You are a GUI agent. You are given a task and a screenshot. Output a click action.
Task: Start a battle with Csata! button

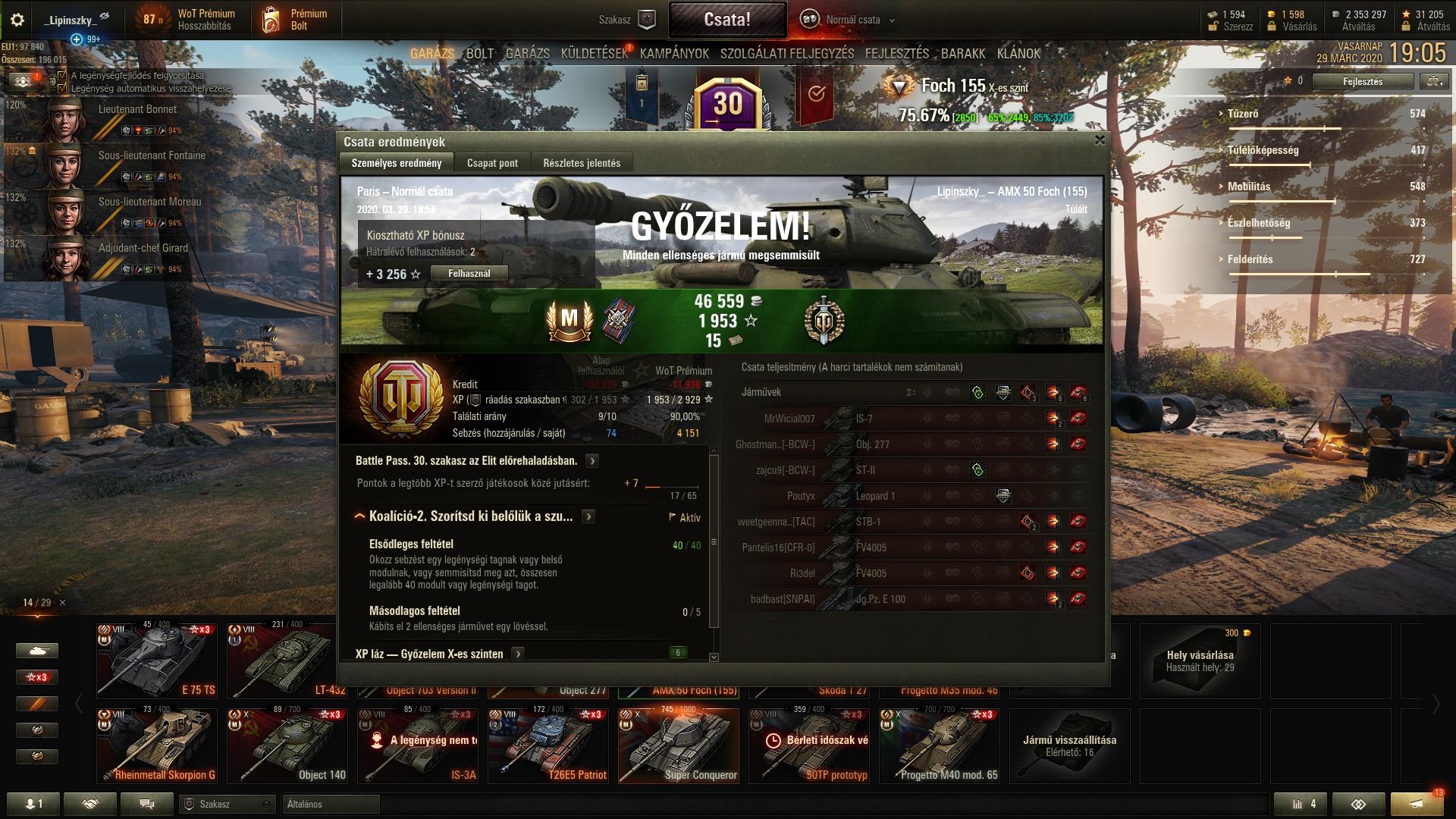point(727,20)
